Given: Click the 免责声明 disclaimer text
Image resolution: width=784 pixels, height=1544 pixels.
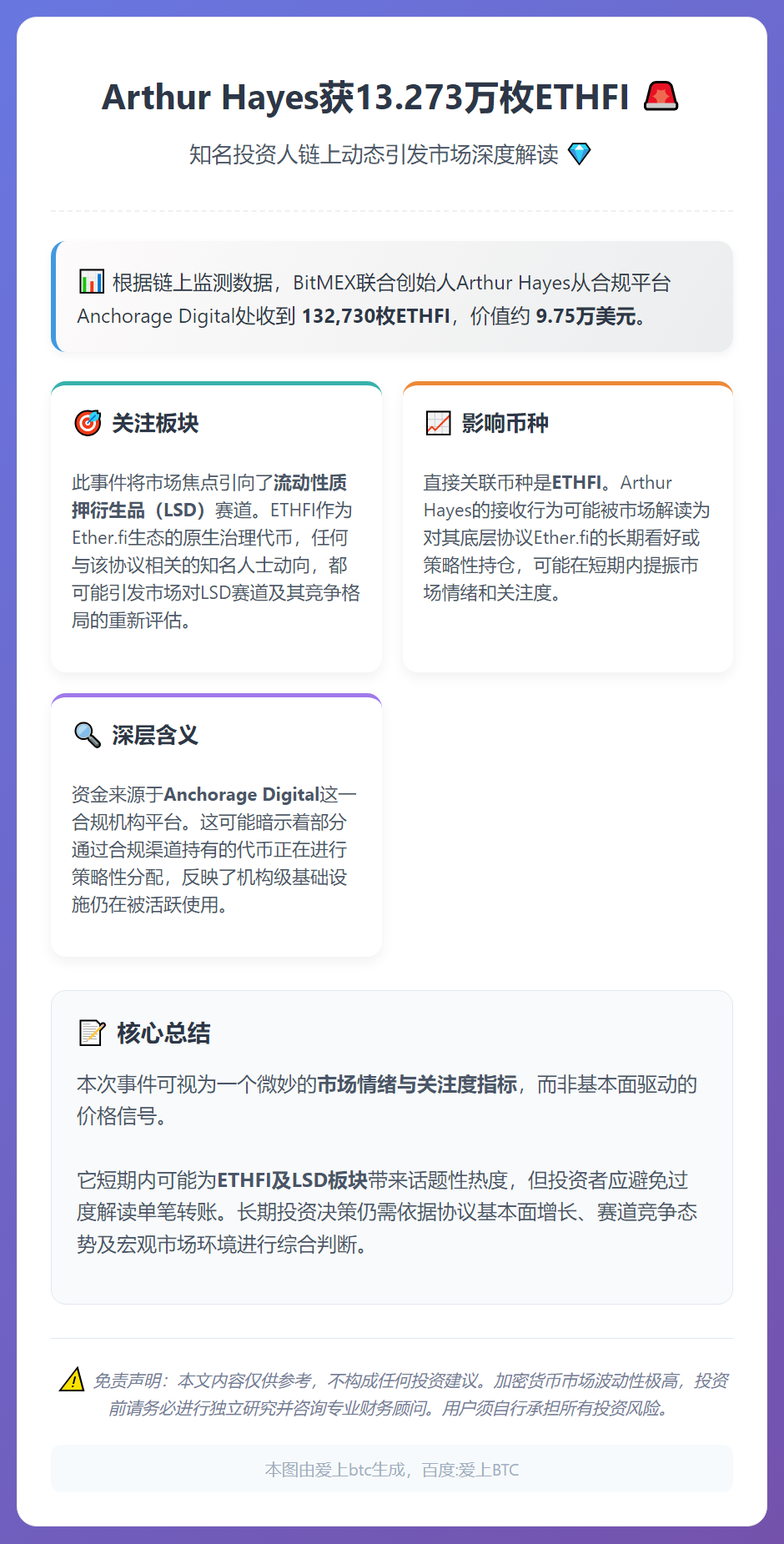Looking at the screenshot, I should pos(410,1395).
